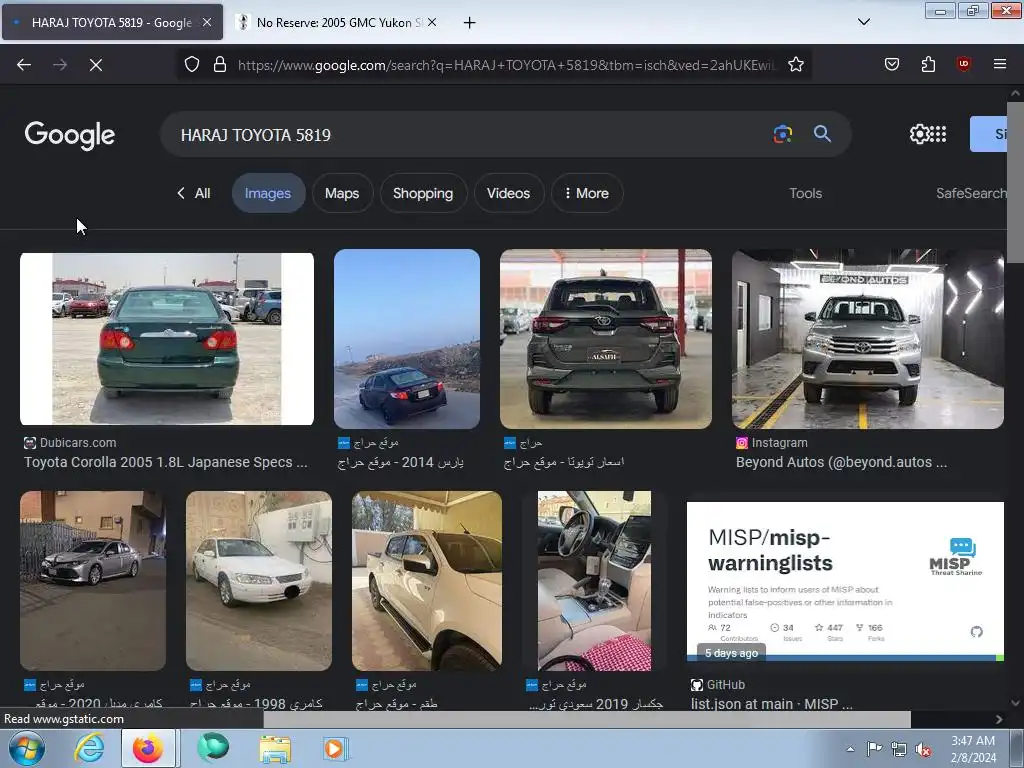Switch to All results

pos(194,193)
